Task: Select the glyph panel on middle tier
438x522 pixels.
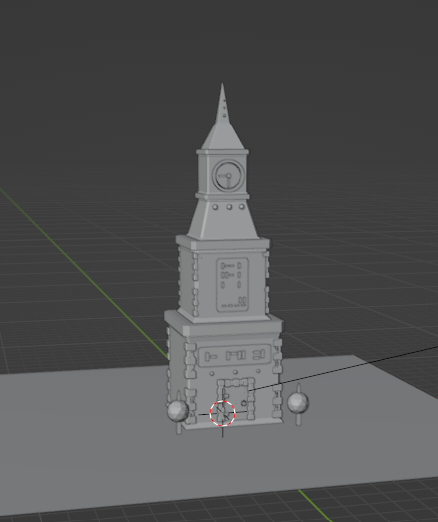Action: [233, 285]
